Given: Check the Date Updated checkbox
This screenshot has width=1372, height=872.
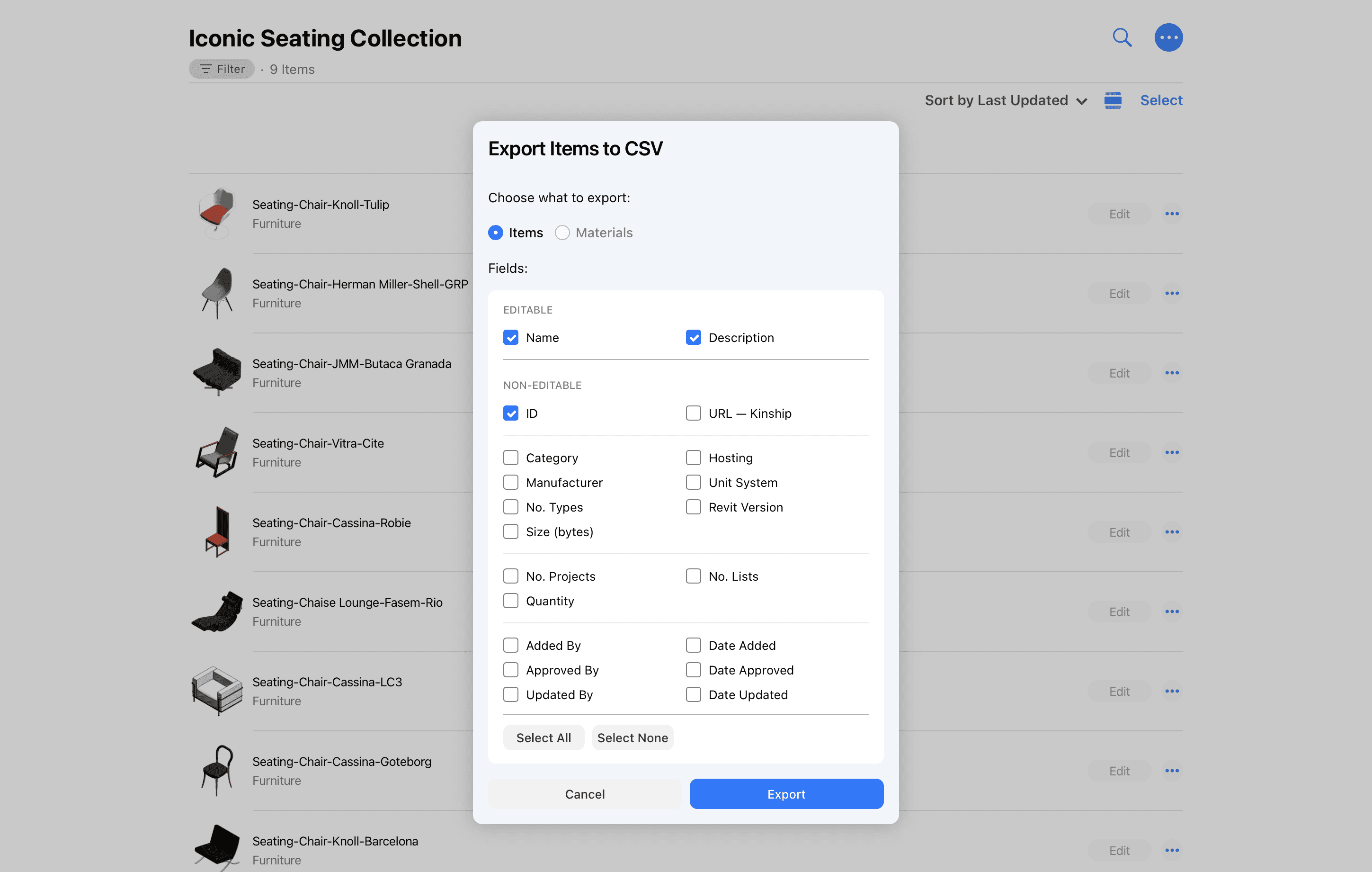Looking at the screenshot, I should click(694, 694).
